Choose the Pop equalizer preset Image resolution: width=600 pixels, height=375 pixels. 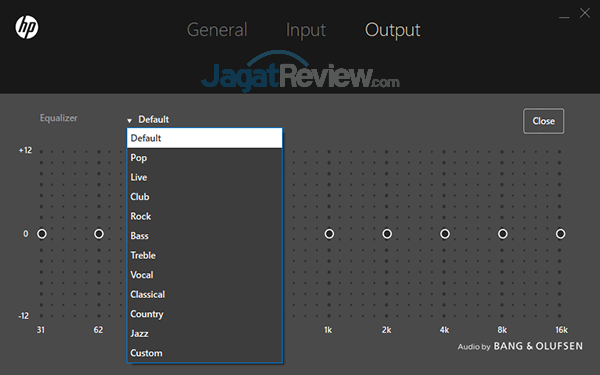coord(205,158)
